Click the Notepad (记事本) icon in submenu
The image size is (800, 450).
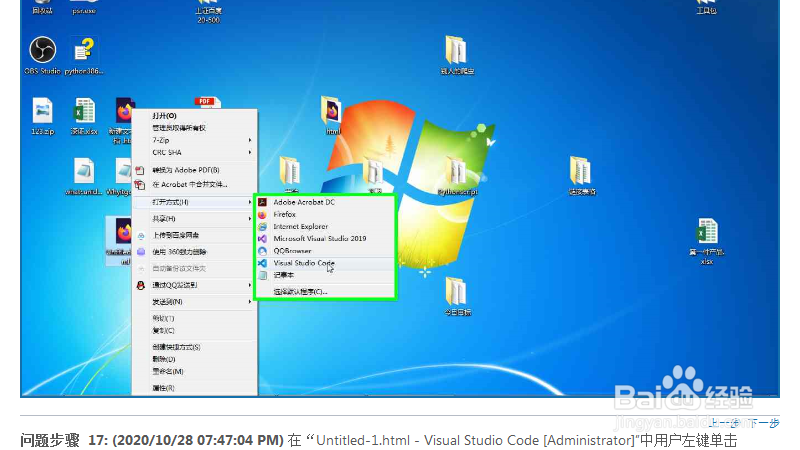point(262,275)
